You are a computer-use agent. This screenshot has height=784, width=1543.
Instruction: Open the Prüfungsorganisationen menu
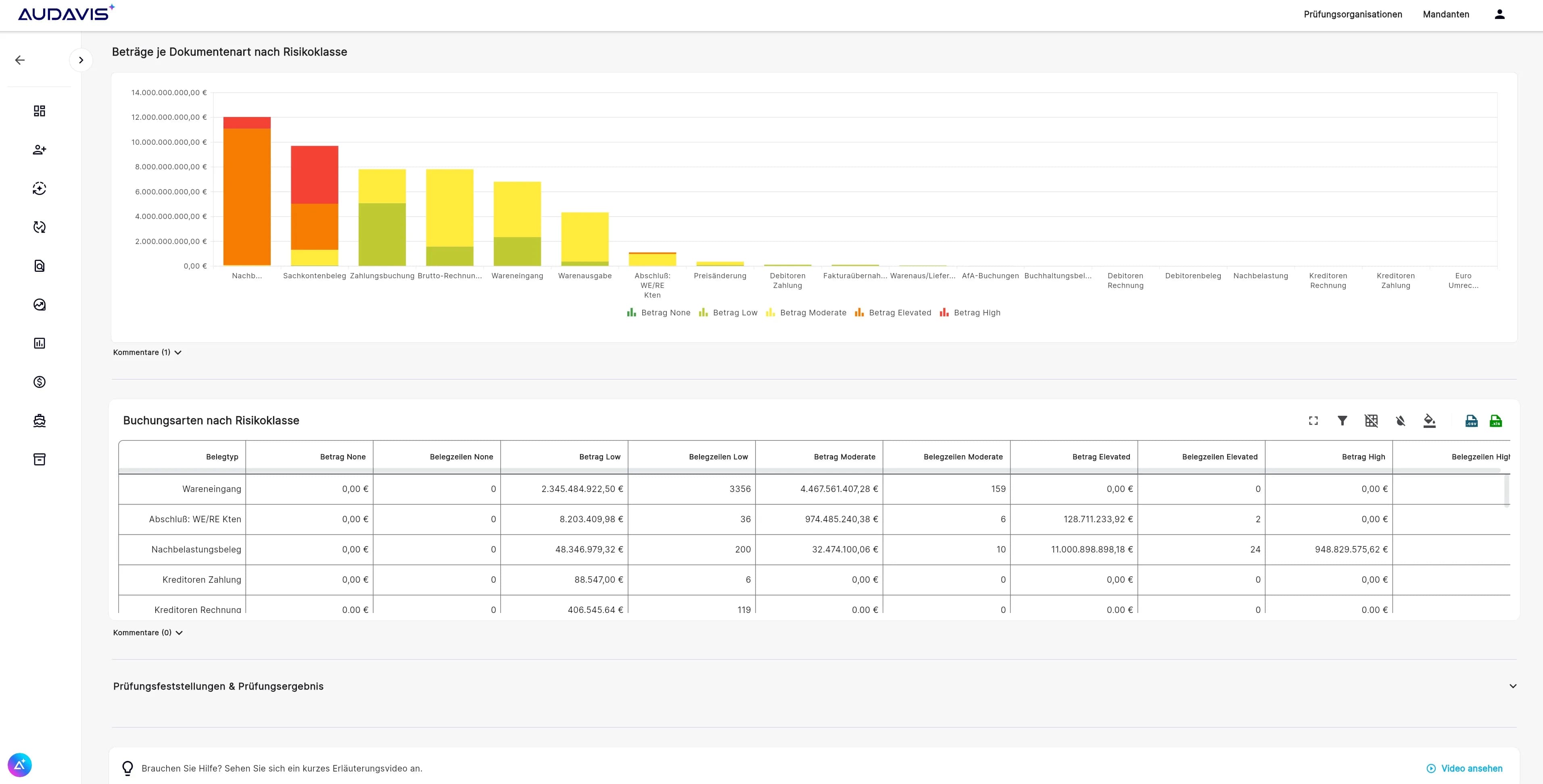[x=1353, y=14]
